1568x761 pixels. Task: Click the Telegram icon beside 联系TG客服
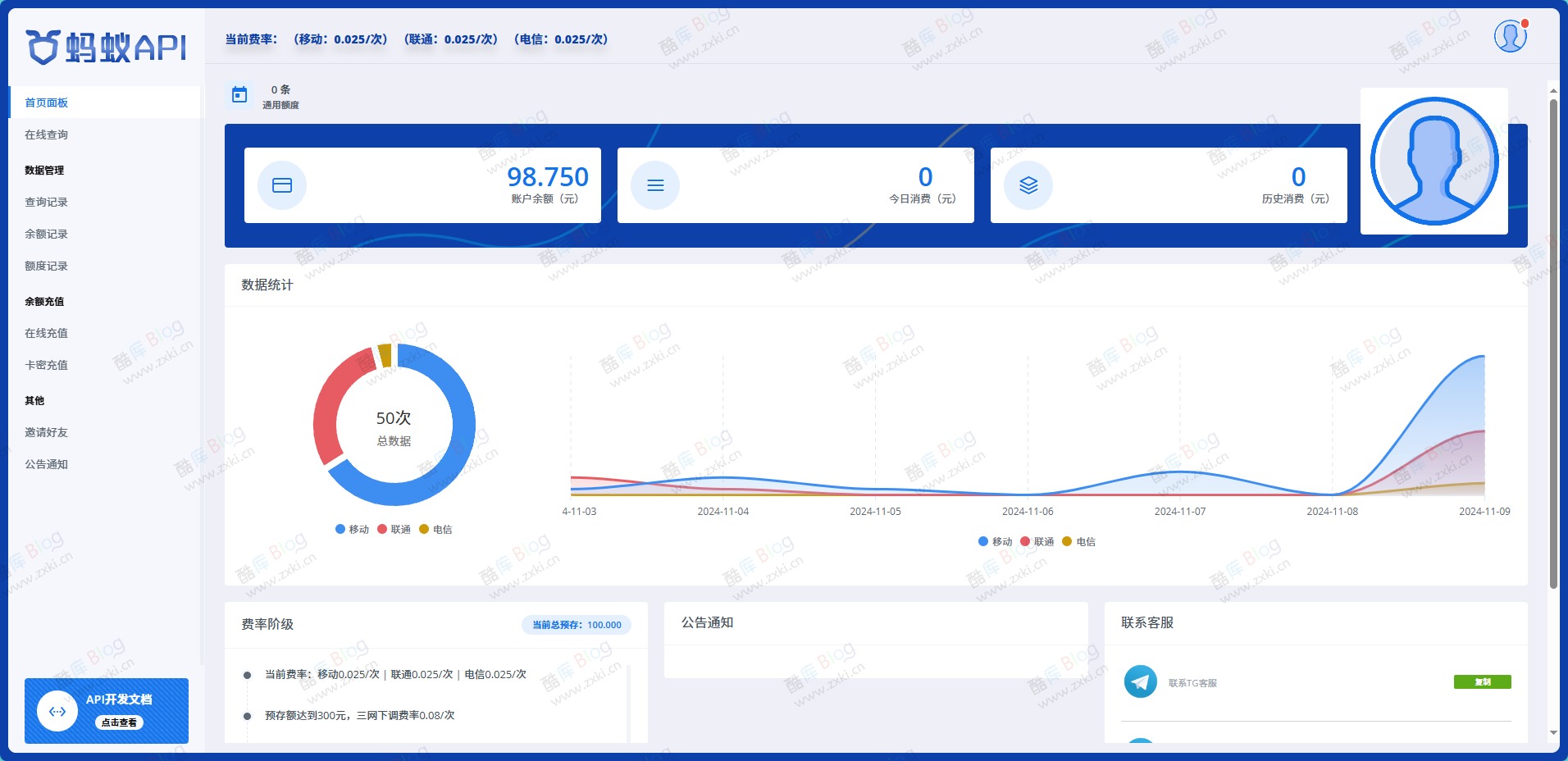pyautogui.click(x=1139, y=681)
